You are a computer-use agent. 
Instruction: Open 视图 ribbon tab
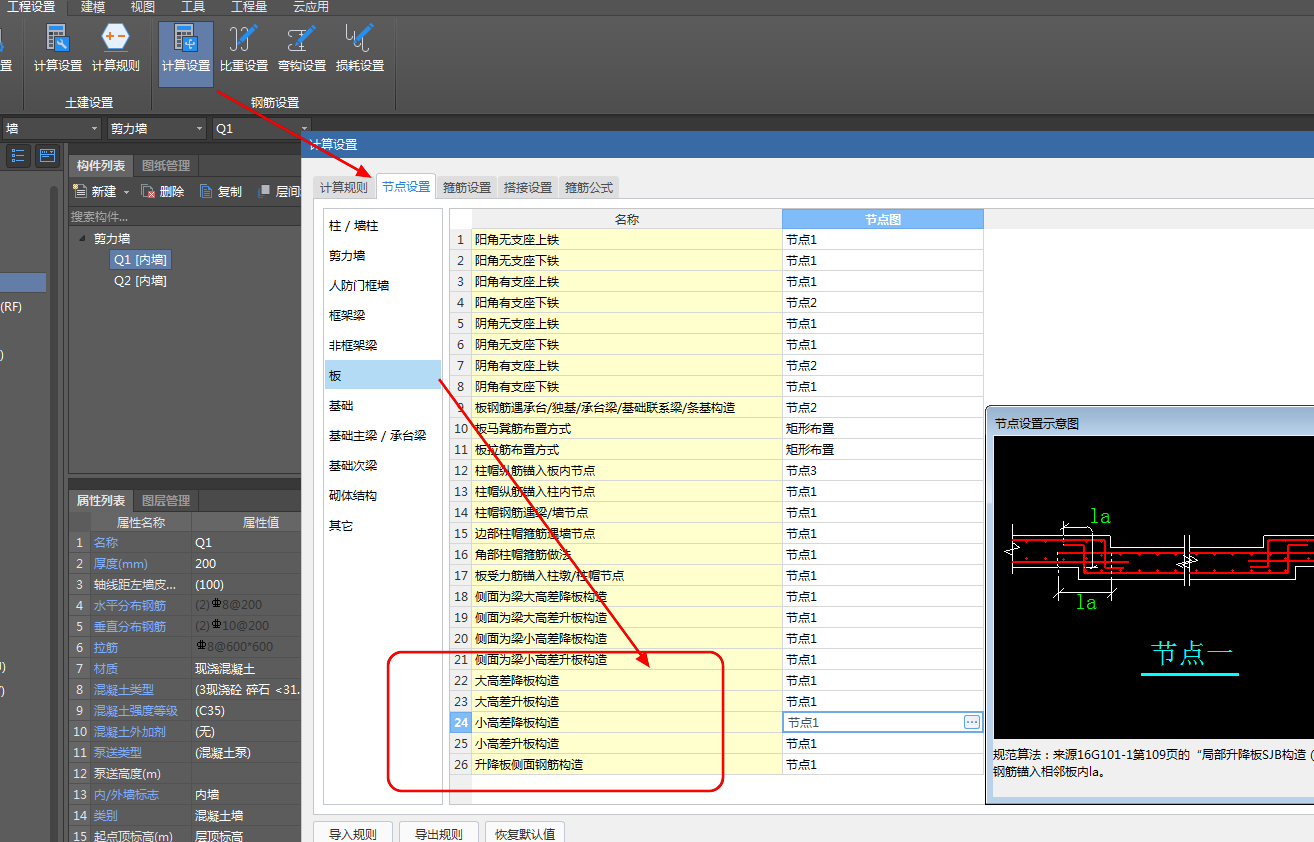tap(143, 7)
